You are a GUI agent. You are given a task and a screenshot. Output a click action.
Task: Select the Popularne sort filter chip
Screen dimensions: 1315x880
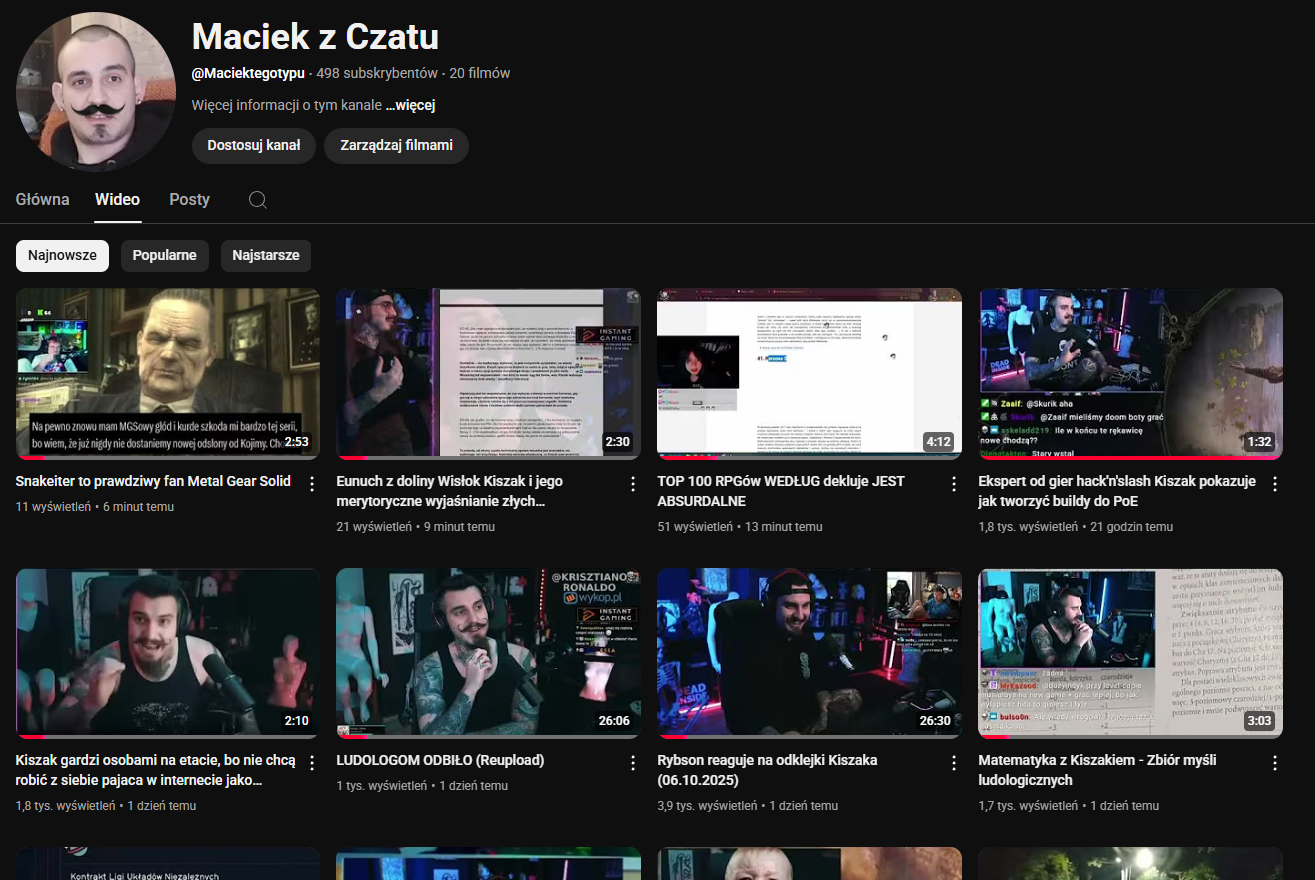(x=165, y=255)
